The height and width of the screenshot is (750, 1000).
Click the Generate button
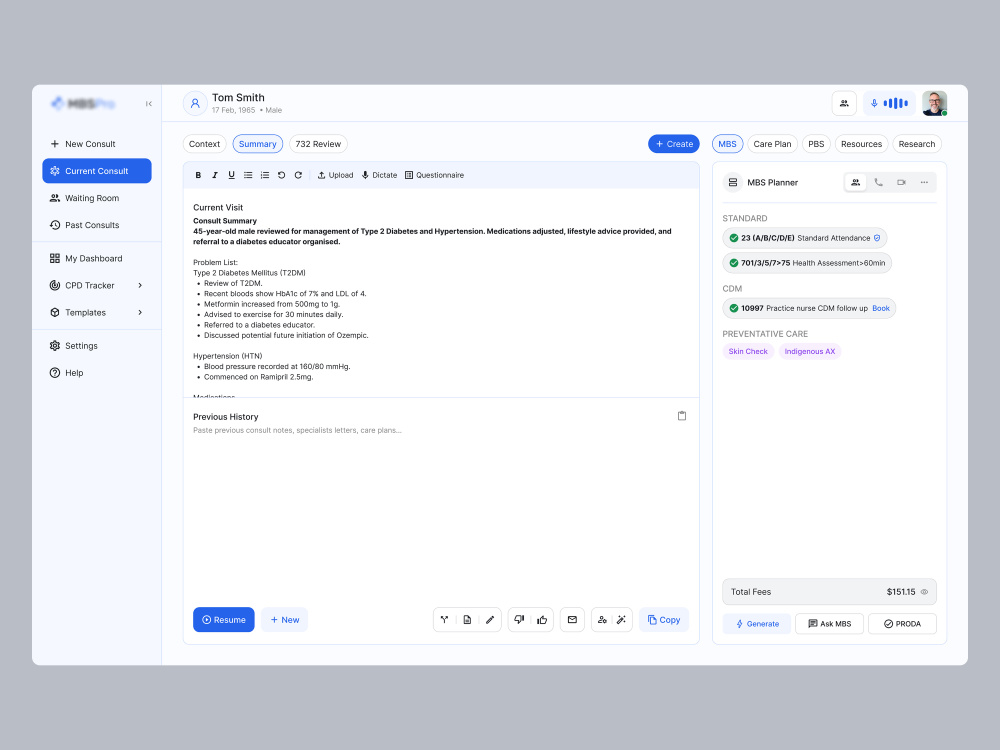coord(757,624)
